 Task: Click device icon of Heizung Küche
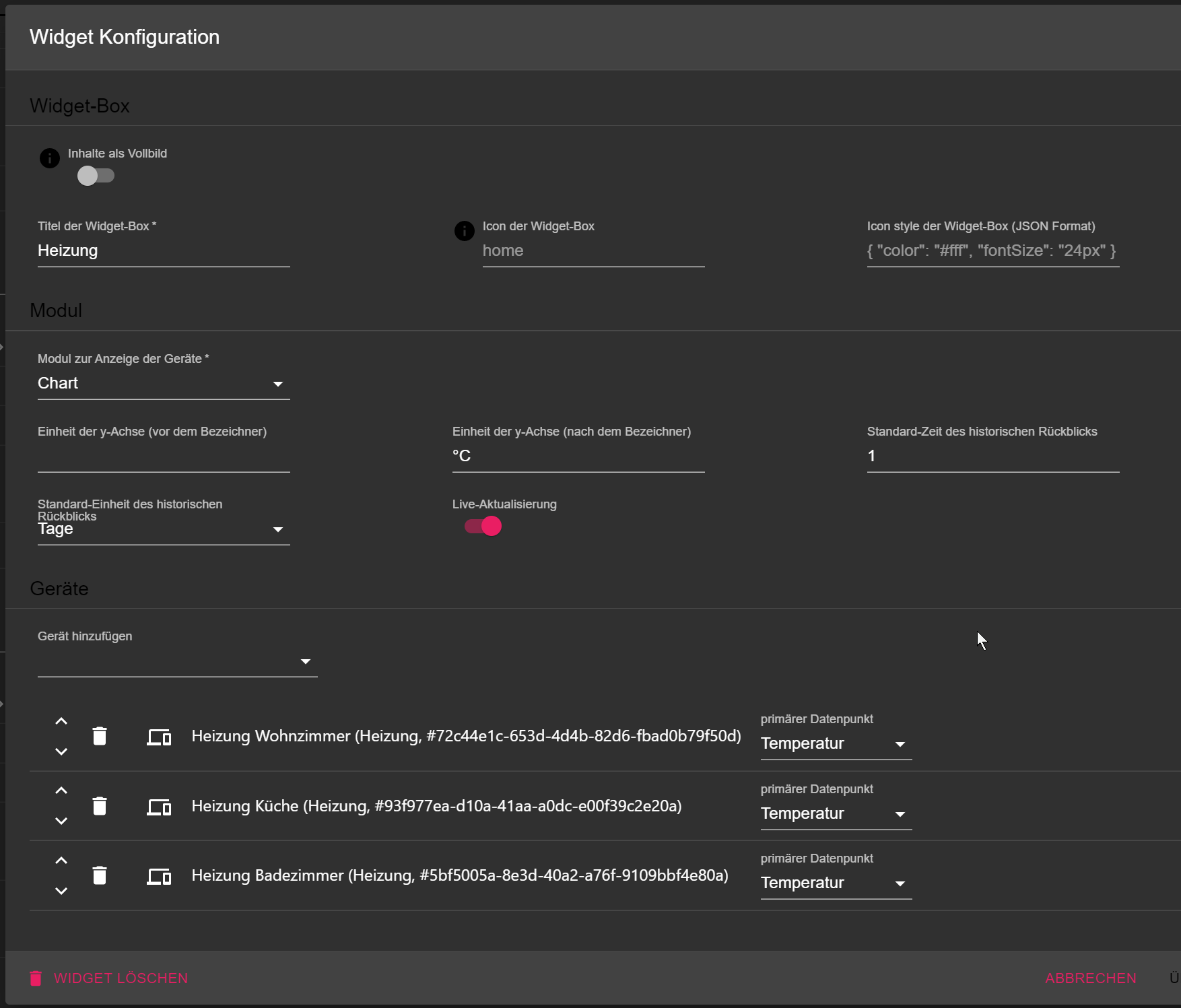coord(159,807)
